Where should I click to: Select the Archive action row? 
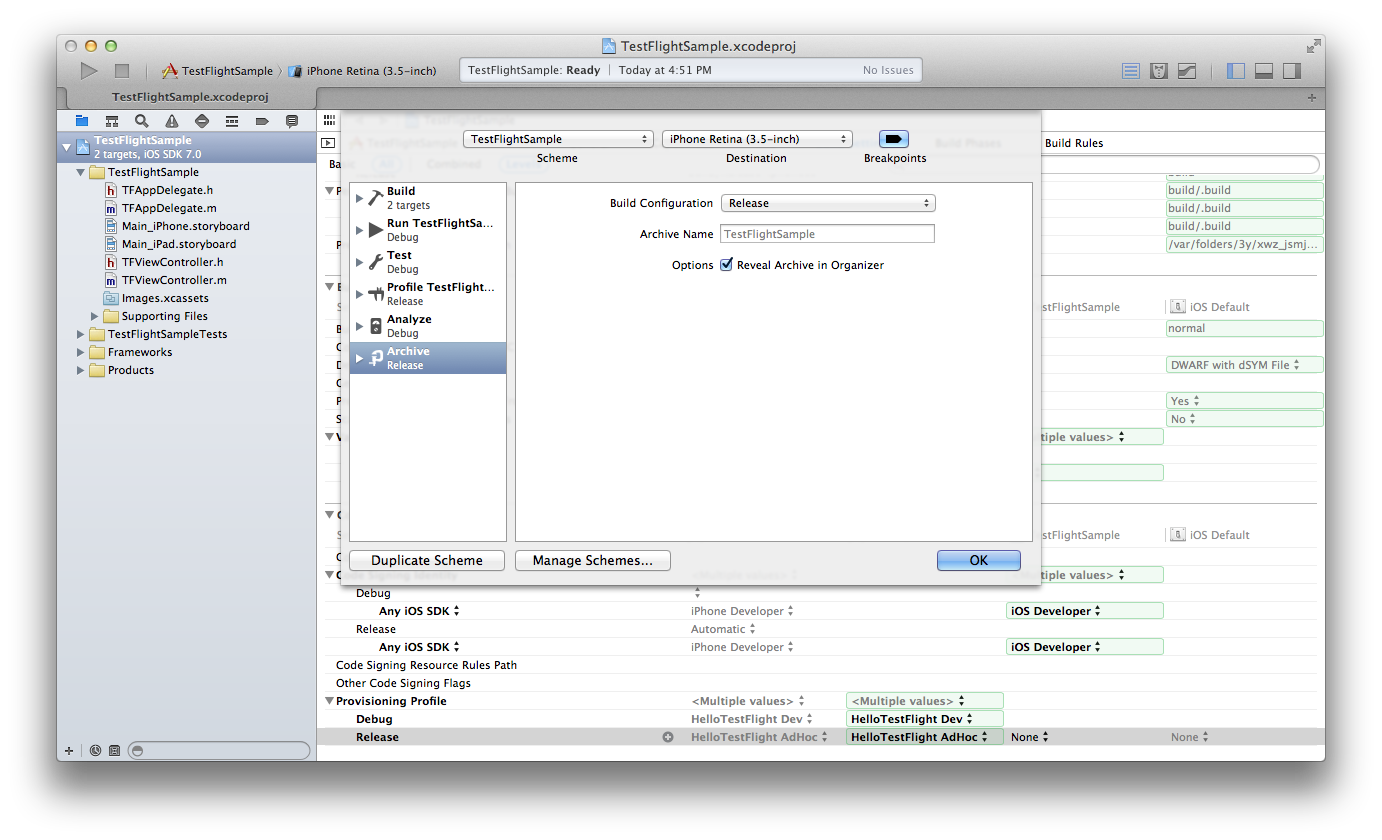point(428,358)
